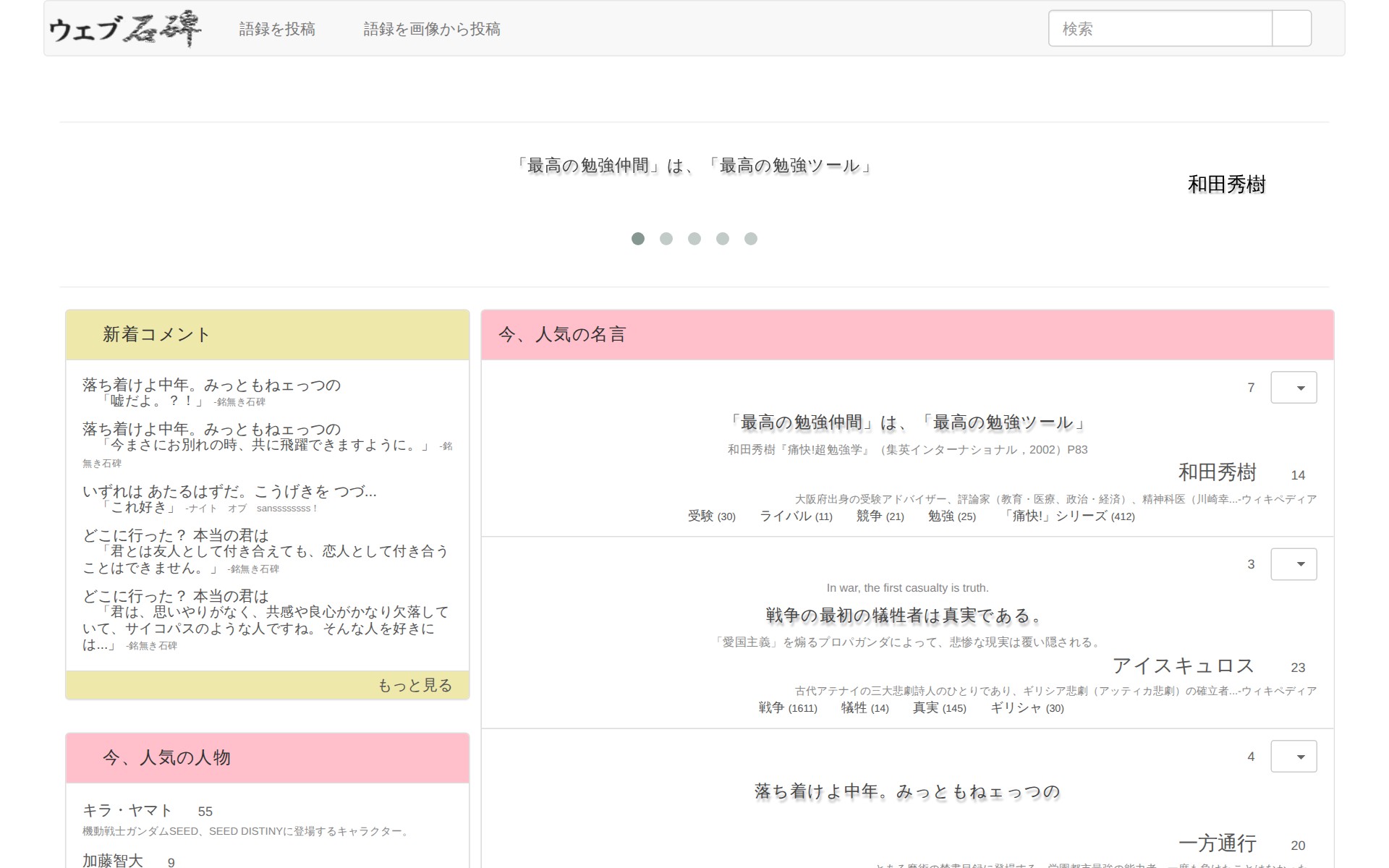The width and height of the screenshot is (1389, 868).
Task: Open the 語録を画像から投稿 nav item
Action: 431,29
